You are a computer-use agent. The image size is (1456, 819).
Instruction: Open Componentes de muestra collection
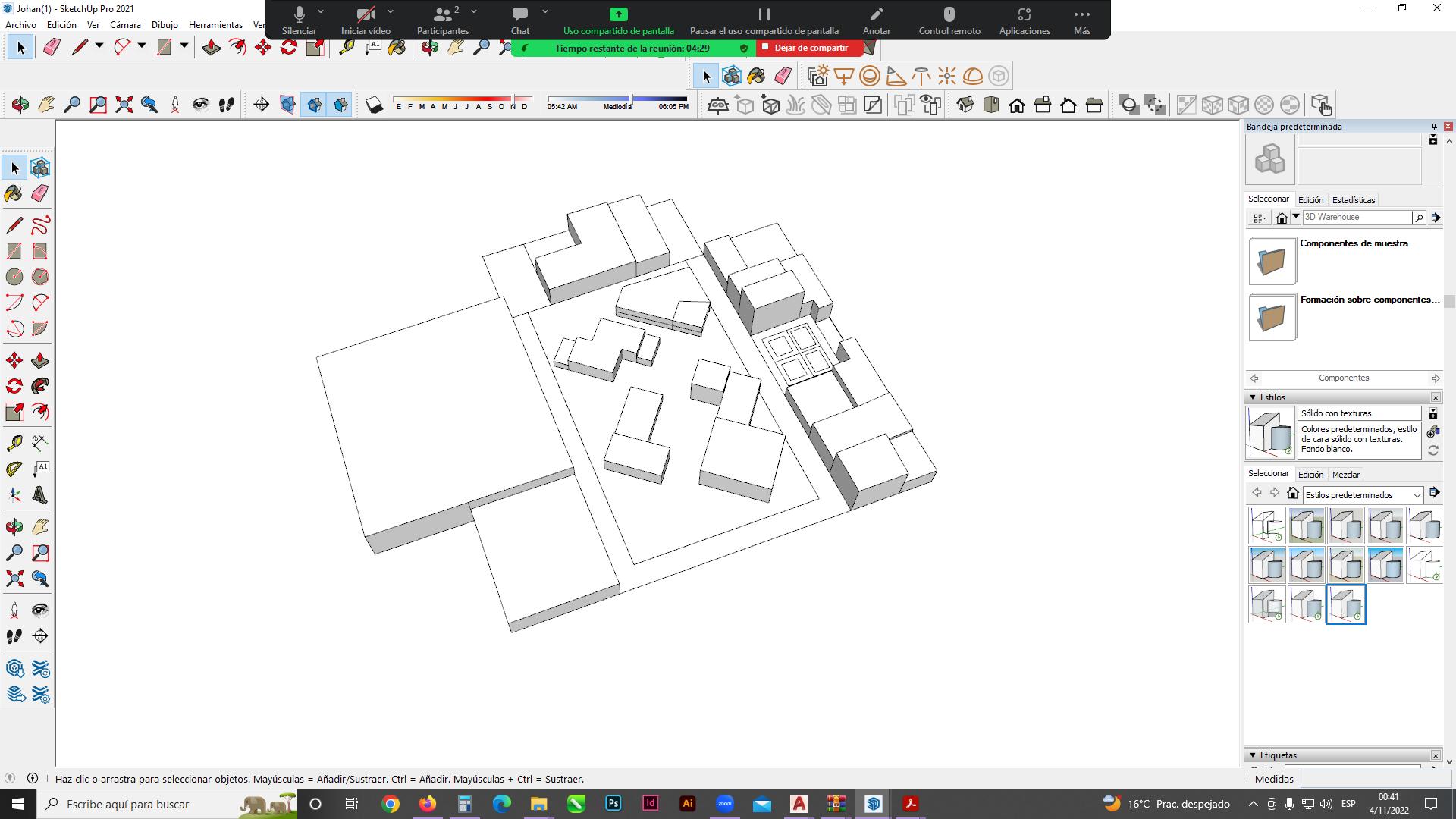(1272, 262)
